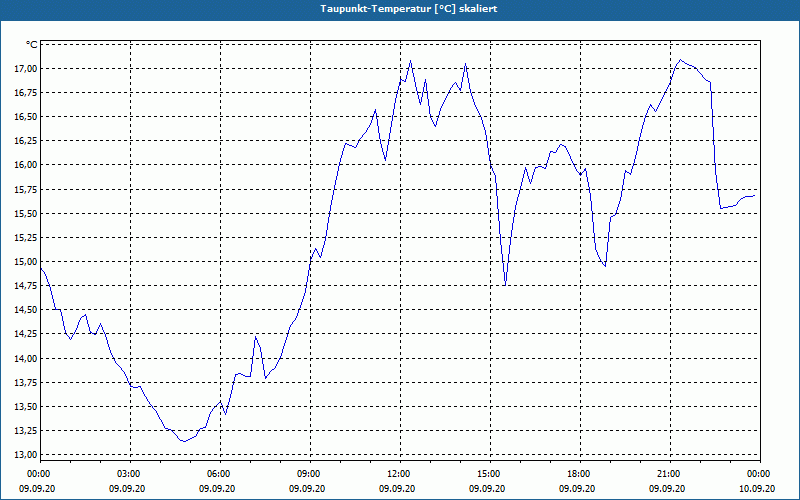Click the 15,25 axis value
800x500 pixels.
pos(27,237)
